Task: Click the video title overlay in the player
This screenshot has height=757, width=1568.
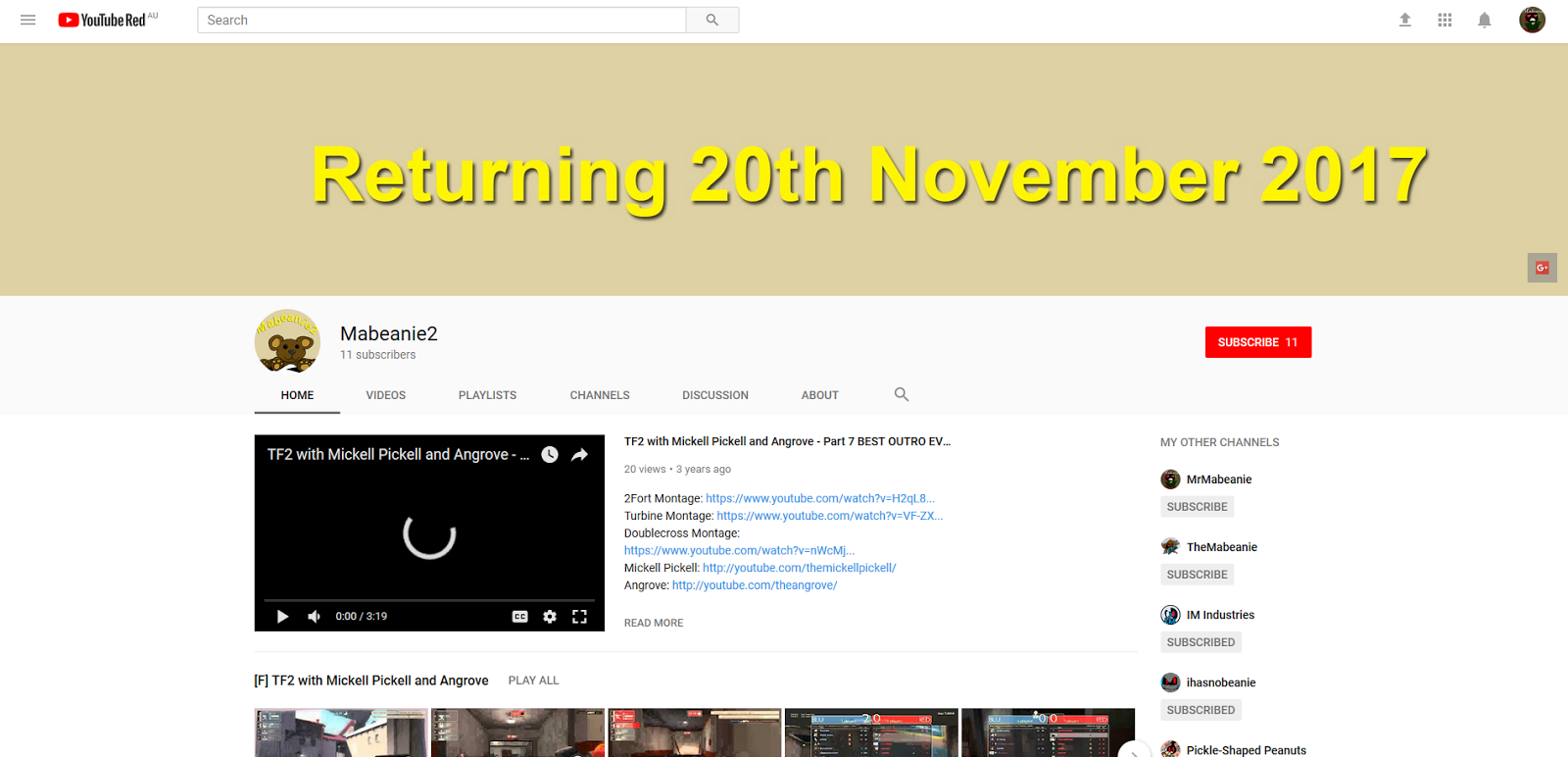Action: point(398,454)
